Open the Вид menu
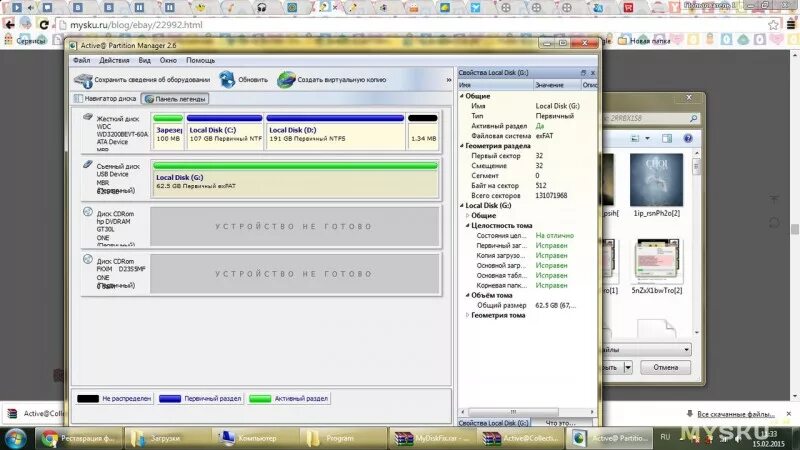Screen dimensions: 800x450 pos(144,60)
